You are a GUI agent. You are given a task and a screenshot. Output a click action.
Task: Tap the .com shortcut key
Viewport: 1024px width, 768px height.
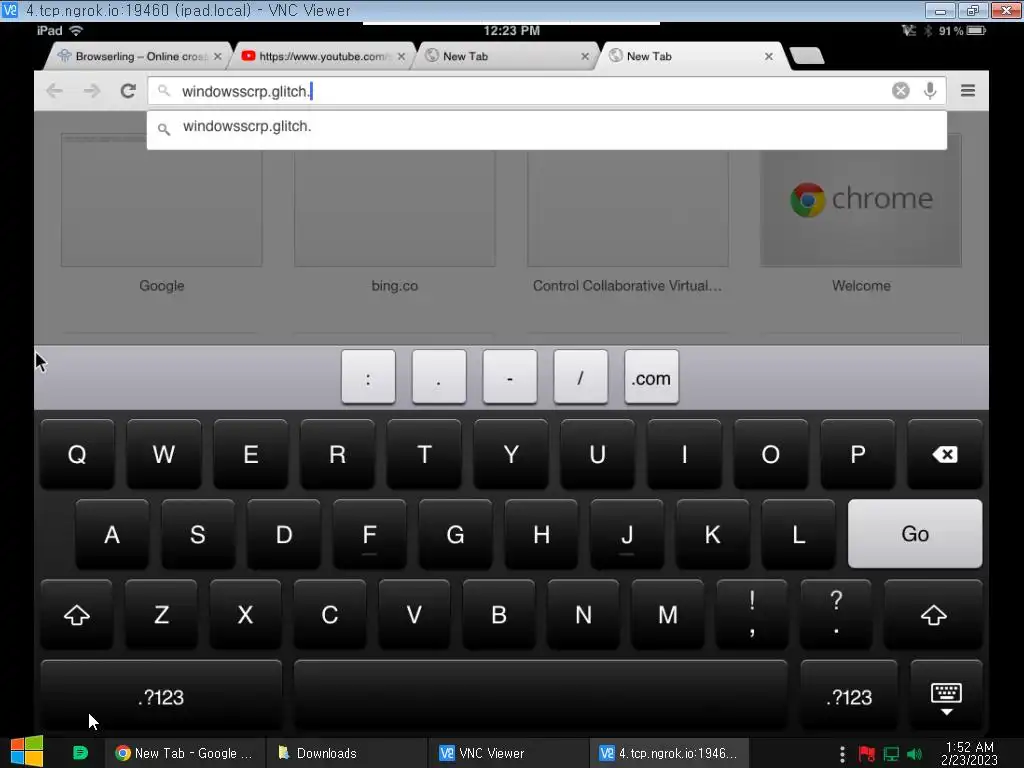click(652, 377)
